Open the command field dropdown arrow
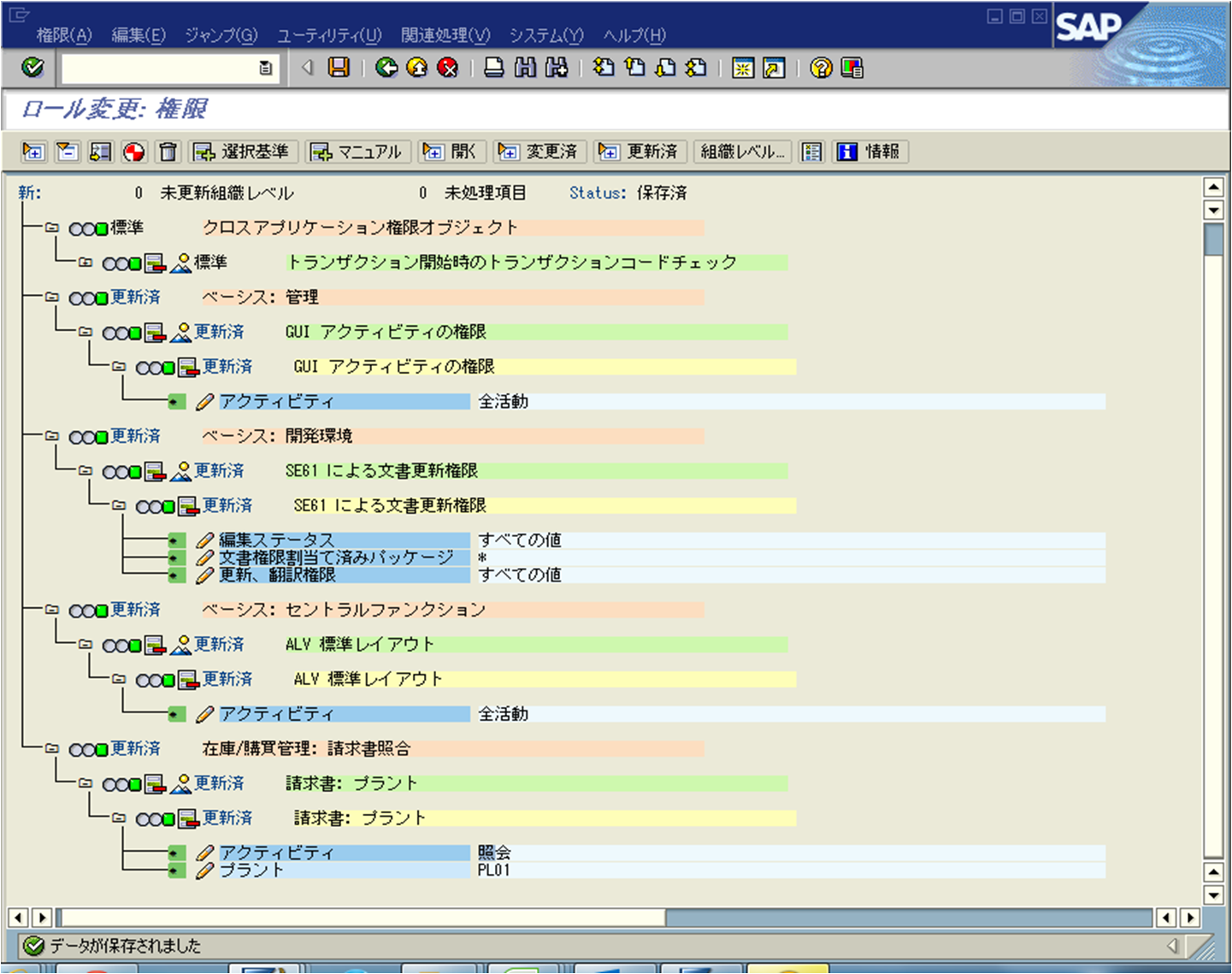Image resolution: width=1232 pixels, height=974 pixels. [265, 68]
